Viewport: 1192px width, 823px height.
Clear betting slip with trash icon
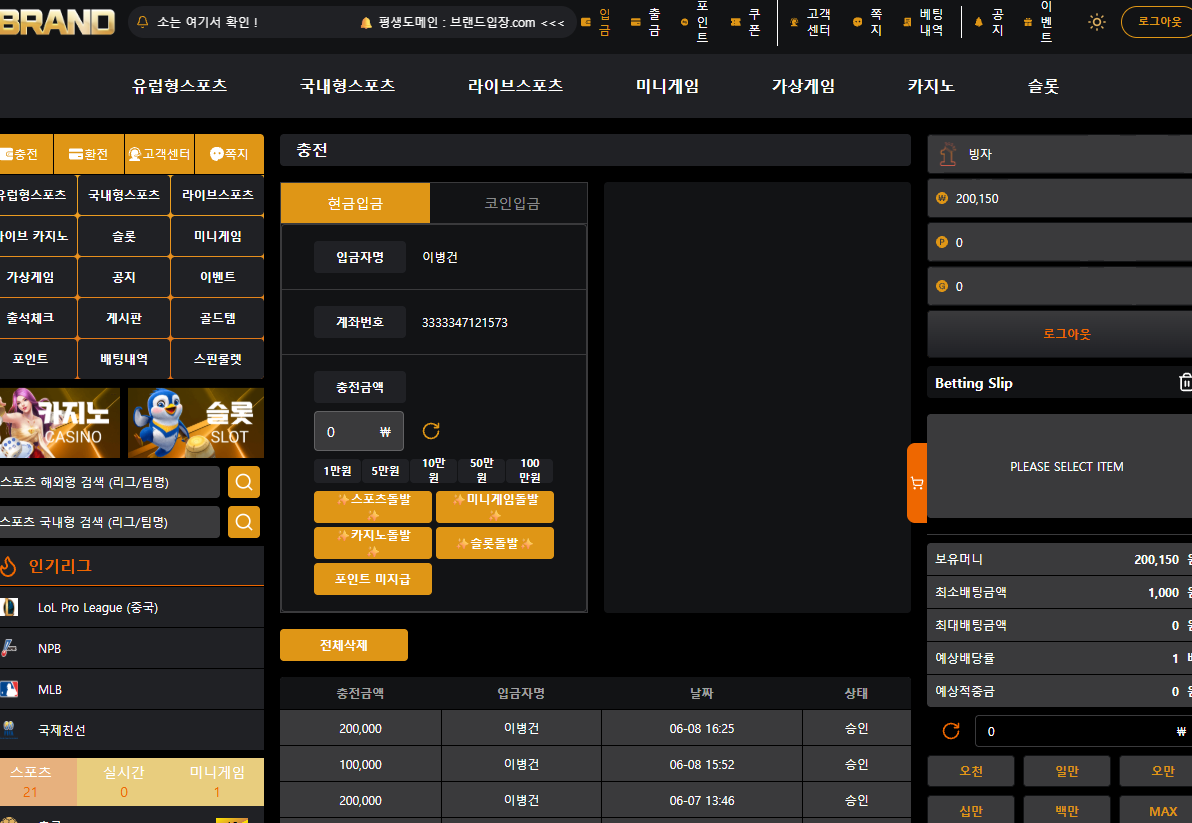click(x=1185, y=382)
